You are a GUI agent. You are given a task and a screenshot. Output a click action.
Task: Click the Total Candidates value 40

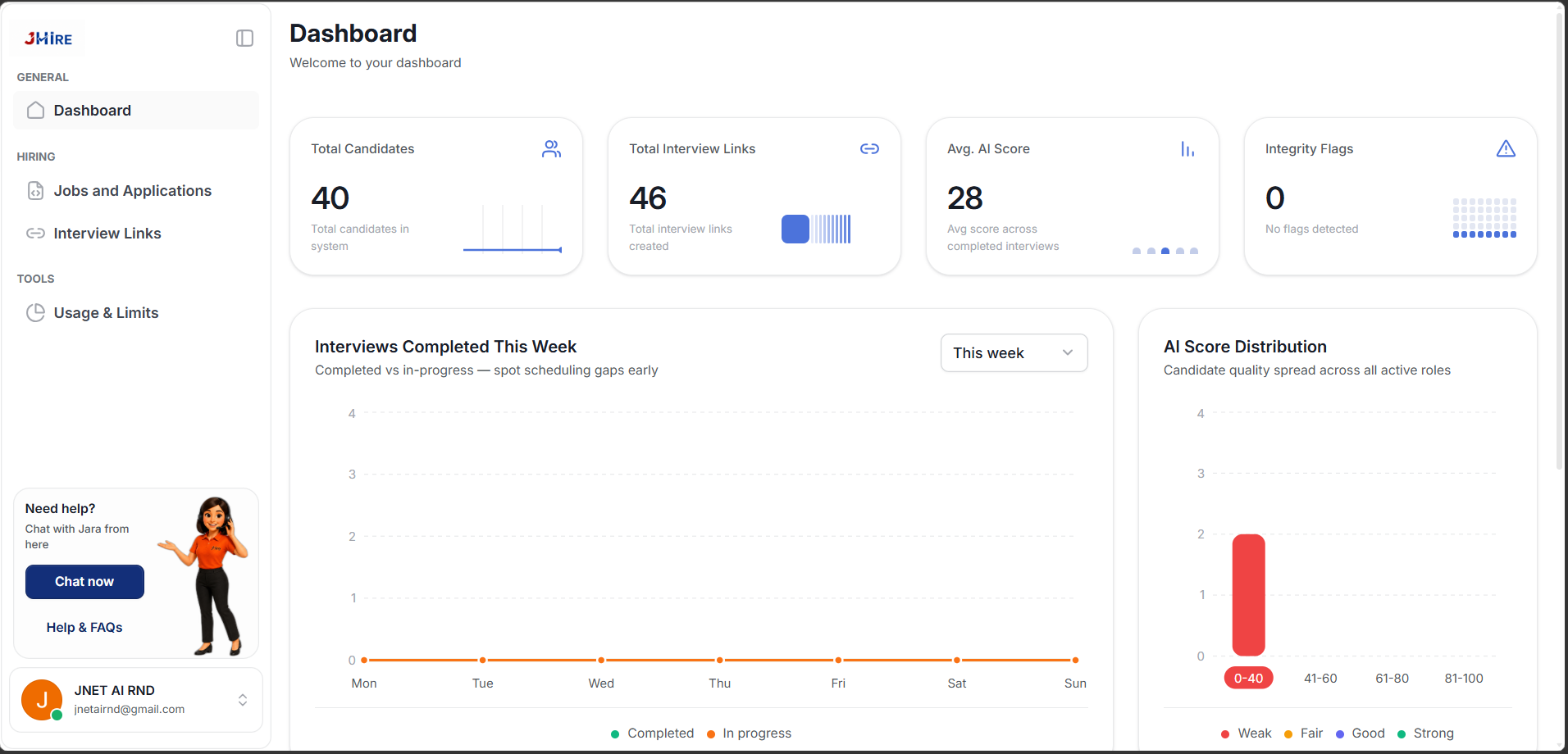[330, 198]
